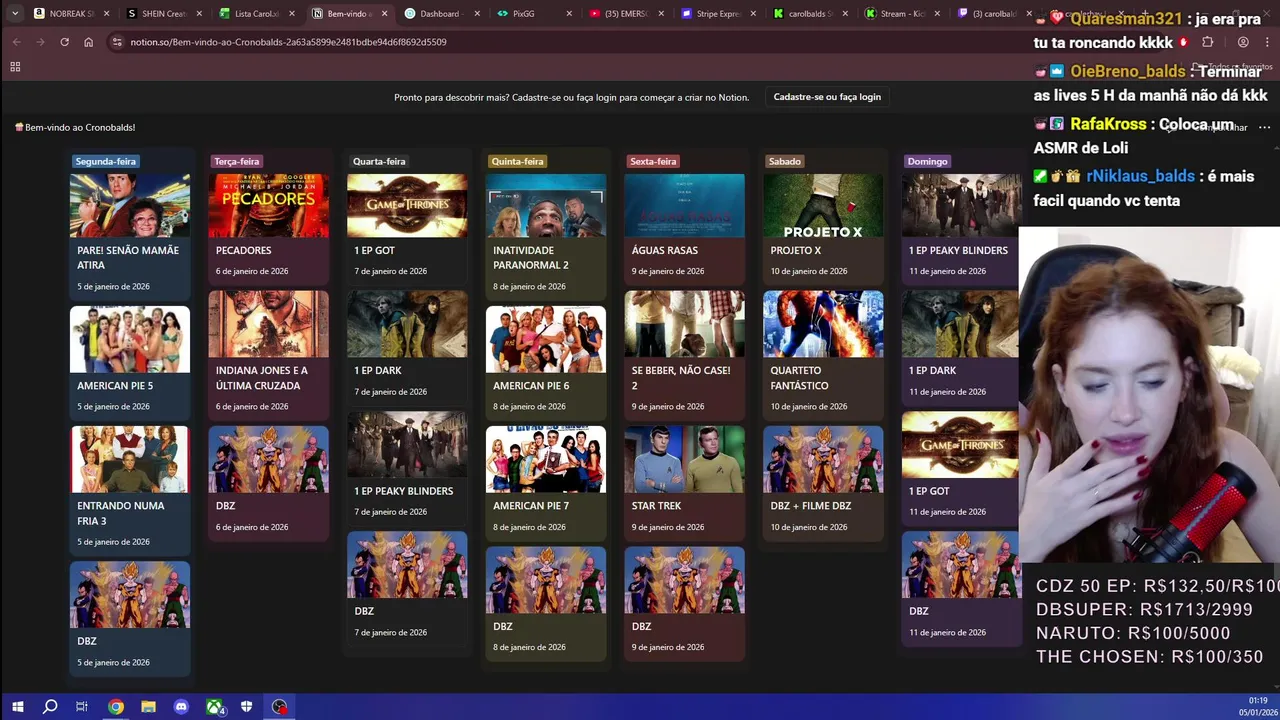Click Cadastre-se ou faça login button
This screenshot has height=720, width=1280.
coord(827,97)
